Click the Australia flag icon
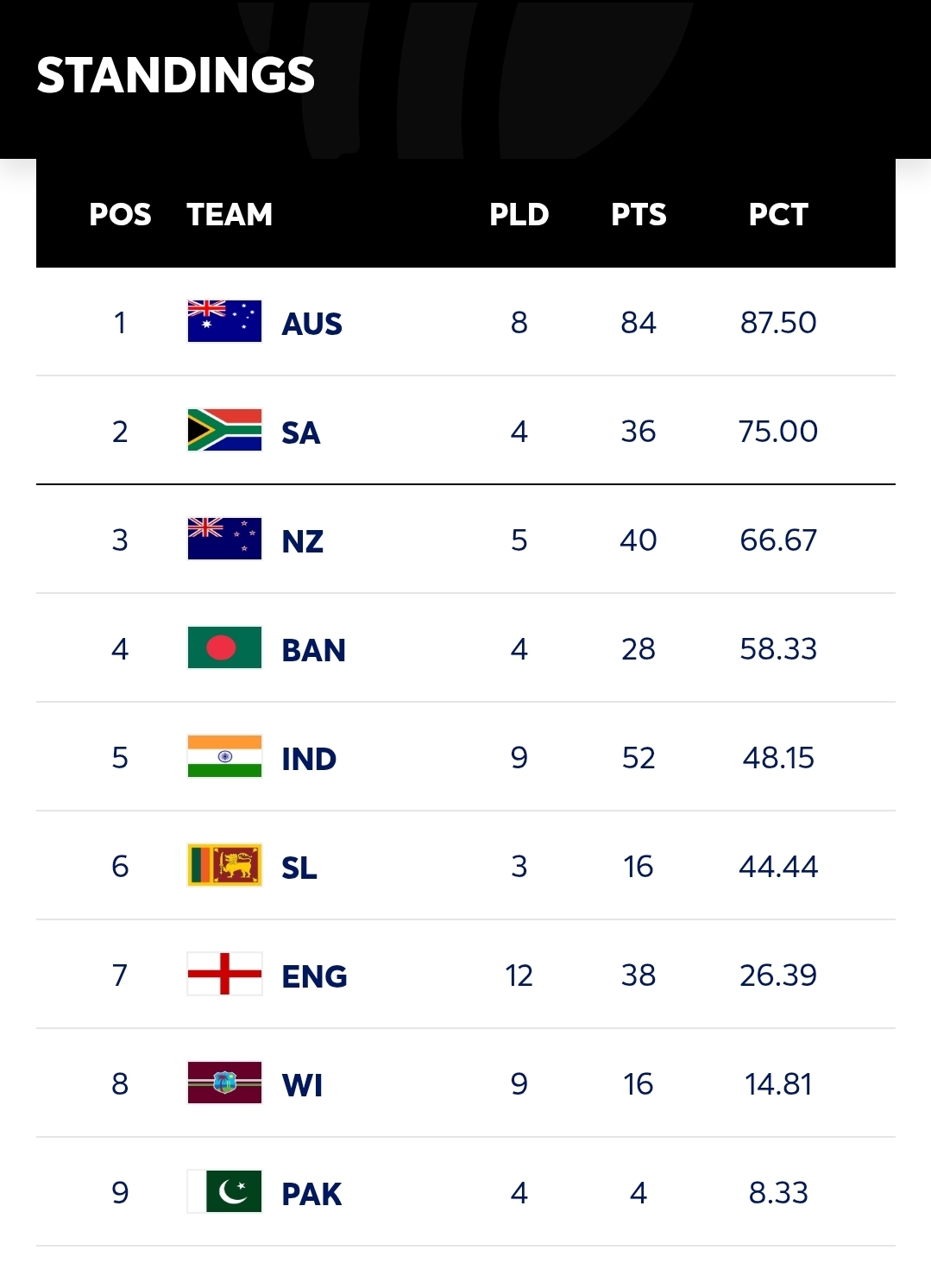 pos(224,321)
